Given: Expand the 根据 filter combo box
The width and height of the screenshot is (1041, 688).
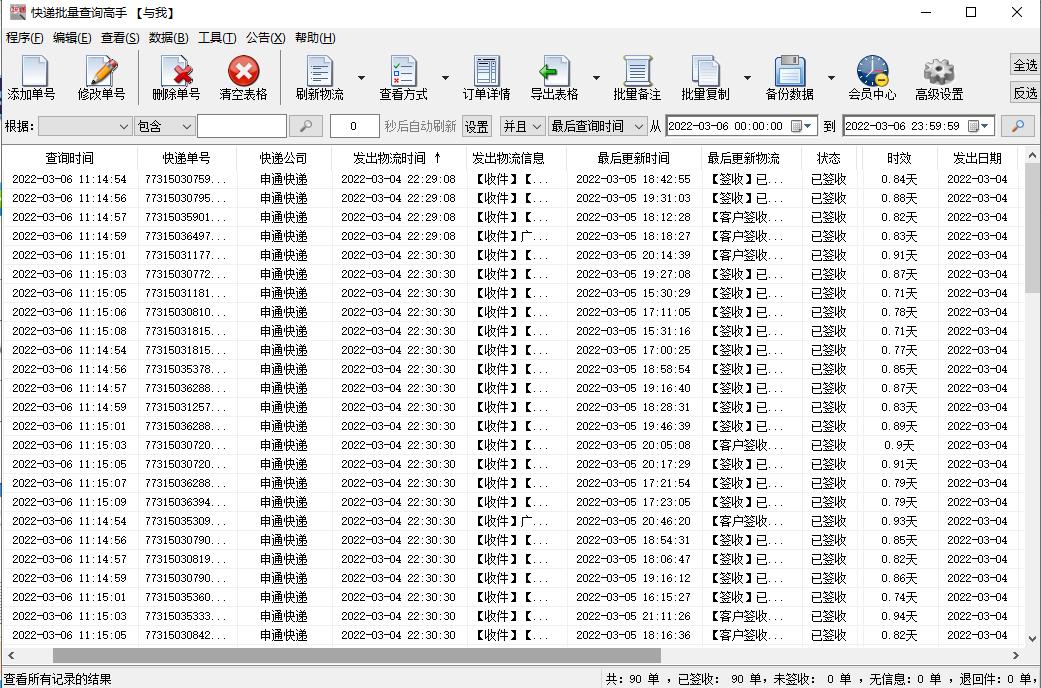Looking at the screenshot, I should (x=87, y=127).
